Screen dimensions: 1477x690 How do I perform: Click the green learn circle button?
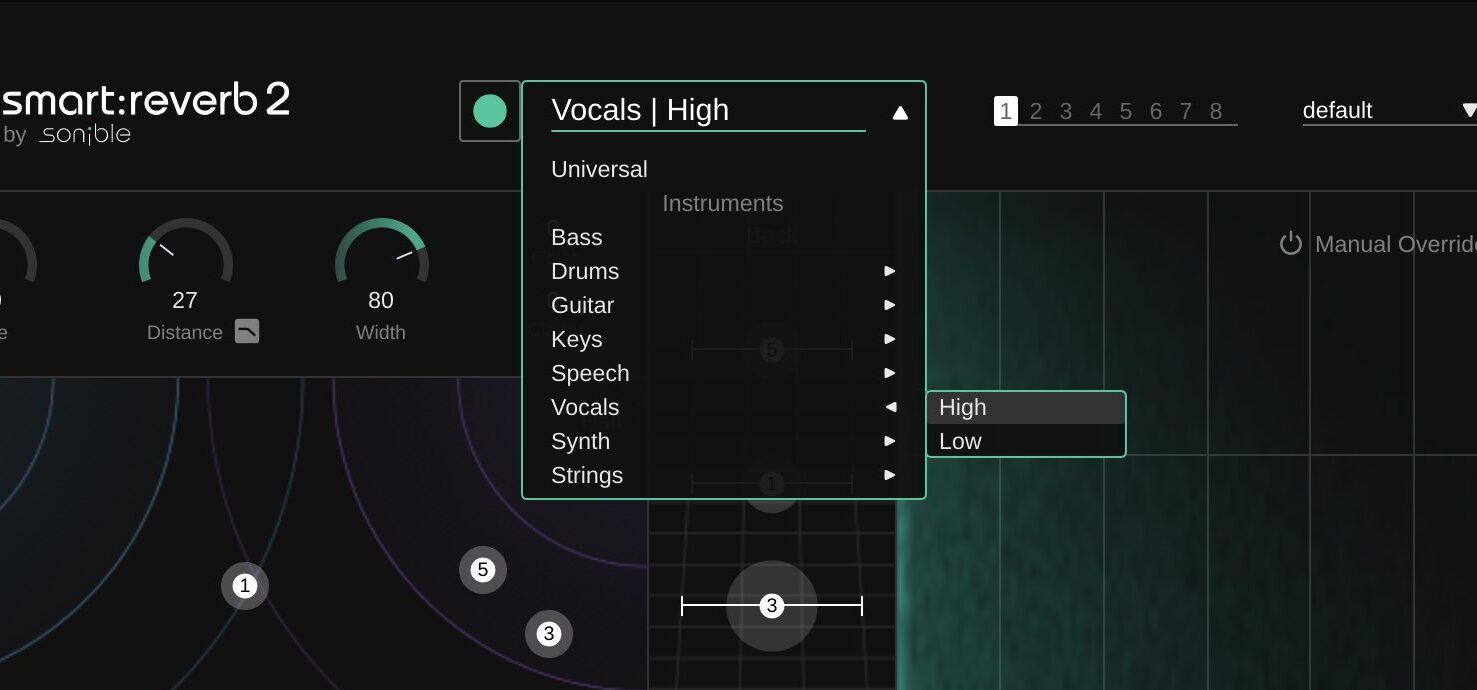pos(490,111)
